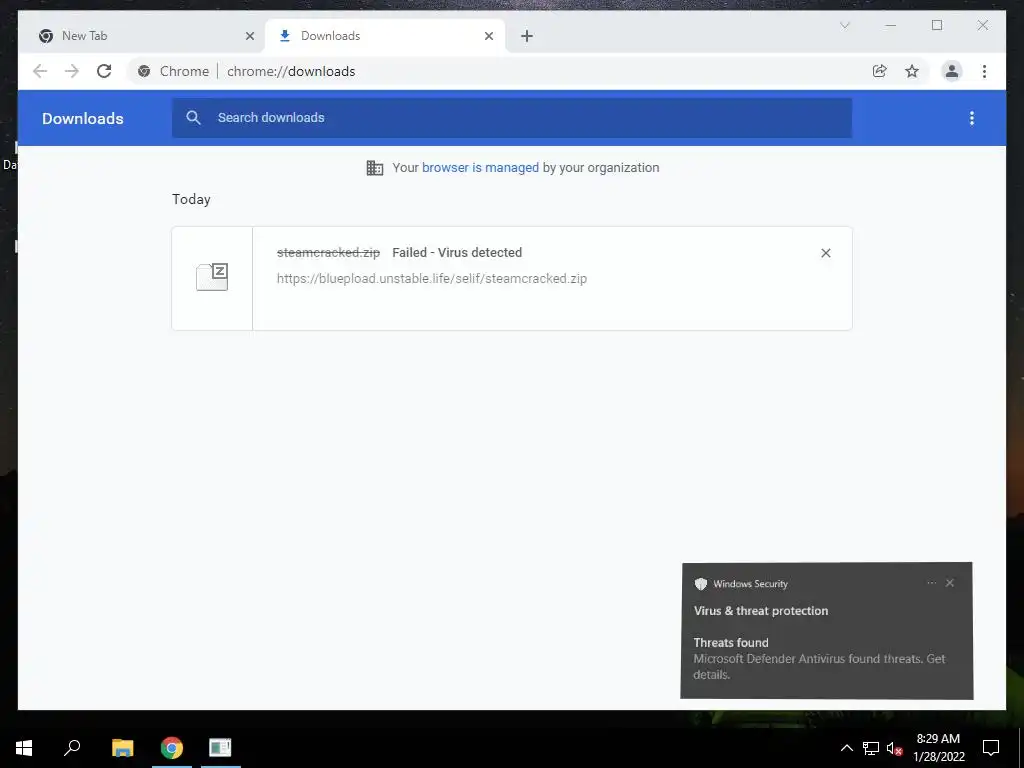The width and height of the screenshot is (1024, 768).
Task: Remove steamcracked.zip from the downloads list
Action: 825,253
